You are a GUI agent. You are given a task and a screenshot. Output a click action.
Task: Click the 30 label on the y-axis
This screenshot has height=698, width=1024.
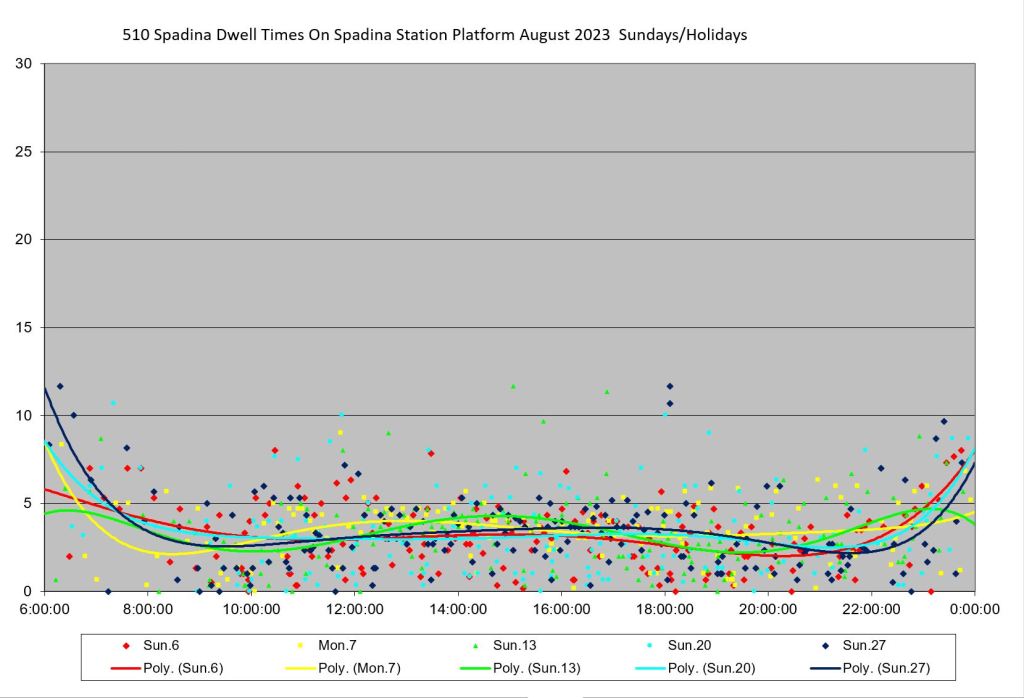click(x=22, y=64)
